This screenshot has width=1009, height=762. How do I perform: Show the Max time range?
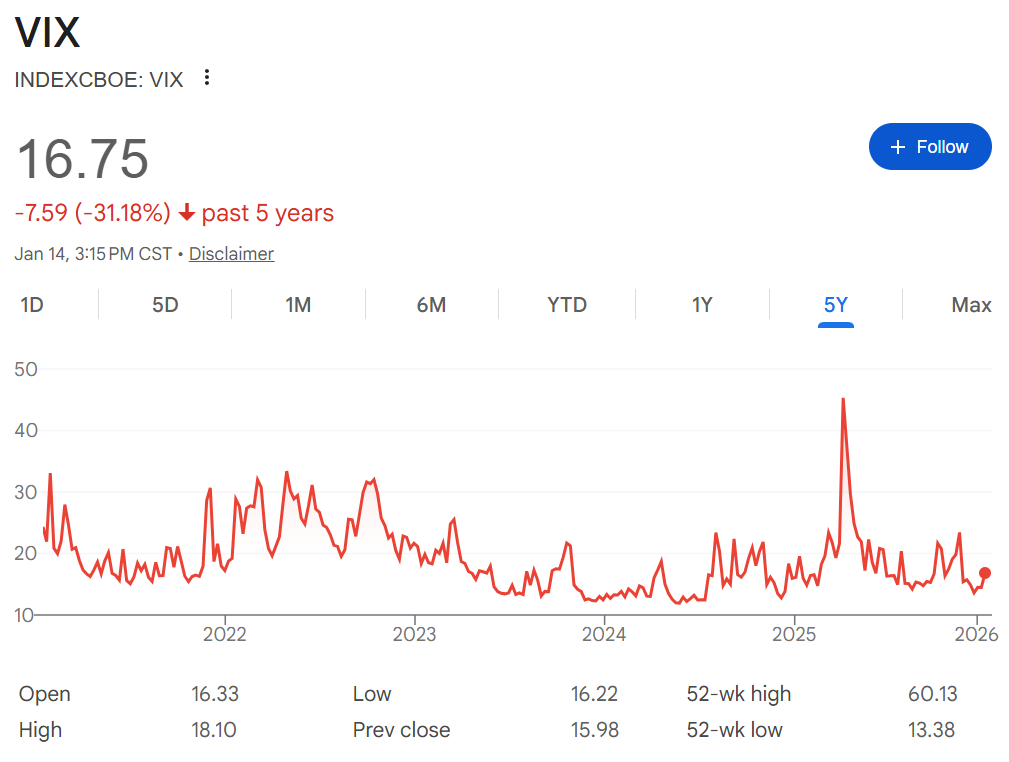970,305
